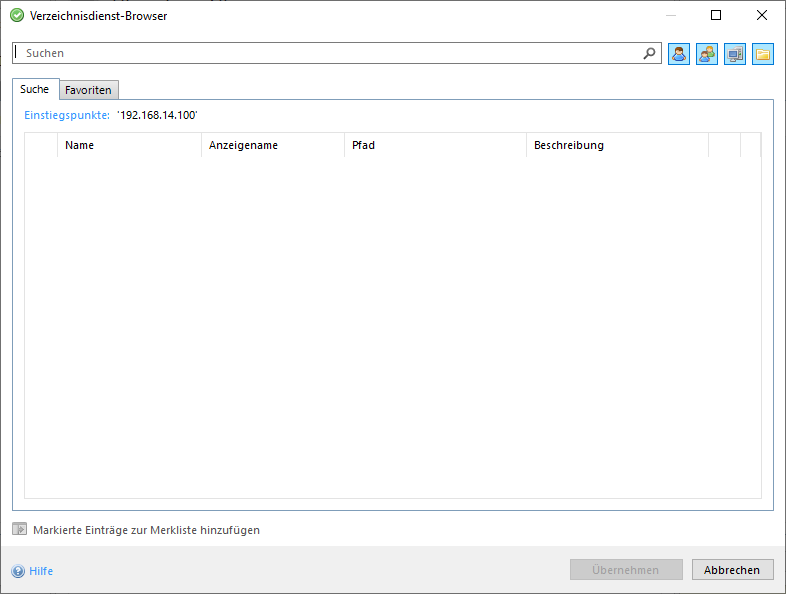
Task: Sort by the Name column header
Action: tap(128, 145)
